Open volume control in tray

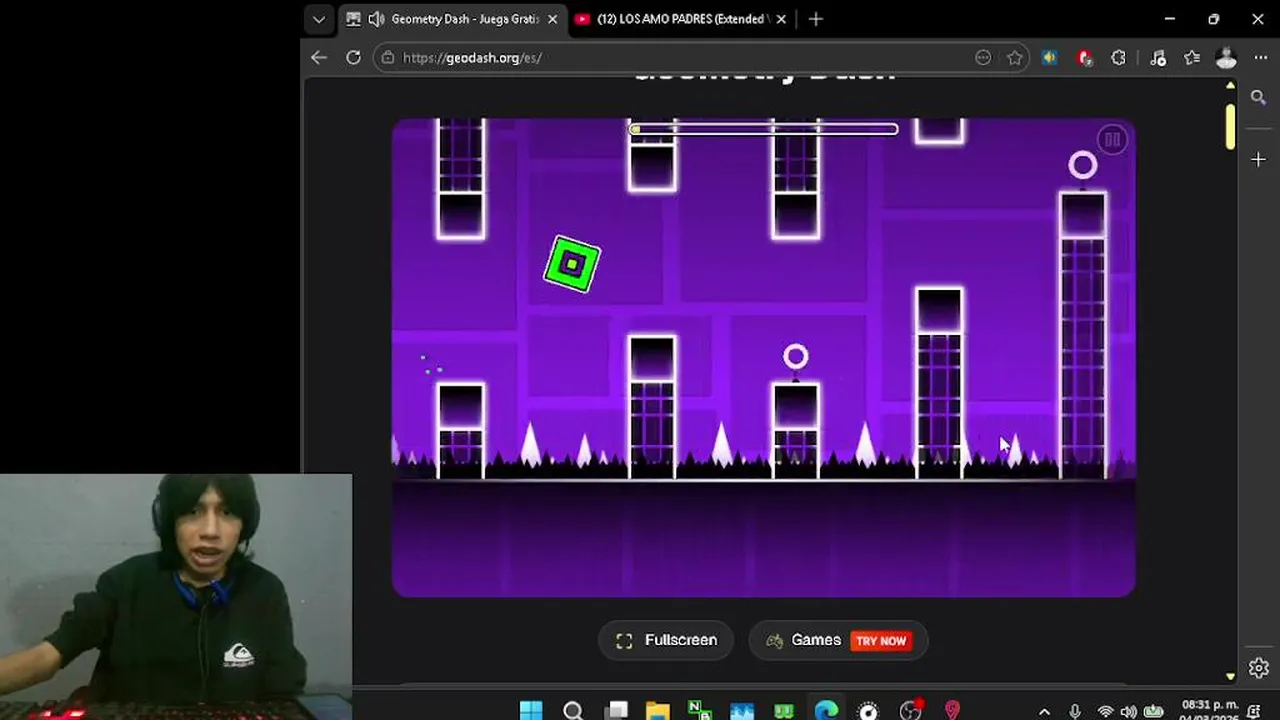click(x=1129, y=712)
